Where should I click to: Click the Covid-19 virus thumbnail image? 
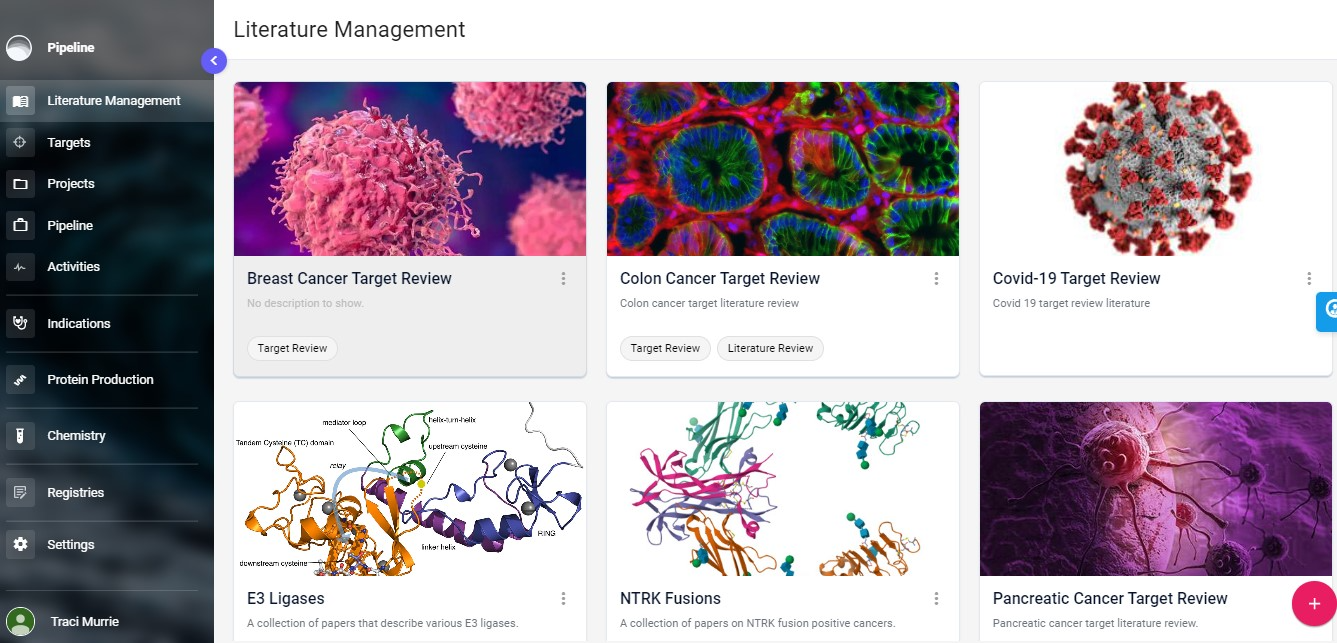[1155, 168]
